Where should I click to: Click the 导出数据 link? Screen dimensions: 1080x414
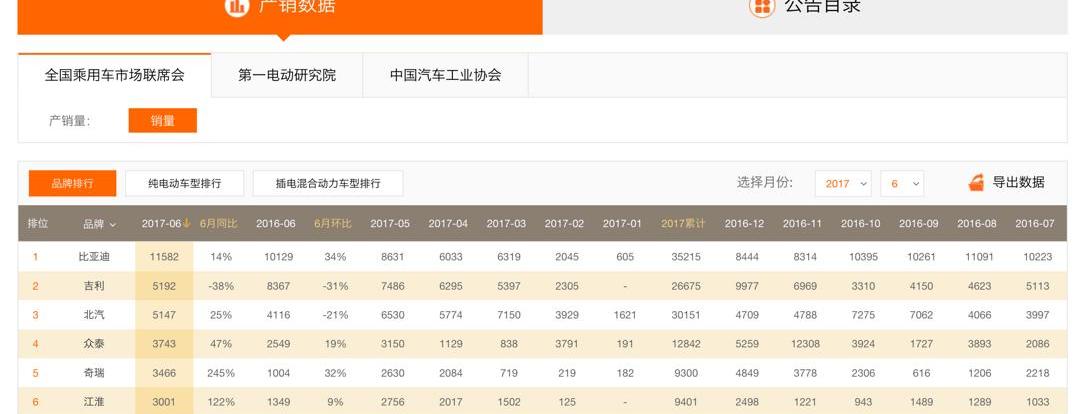click(1018, 183)
